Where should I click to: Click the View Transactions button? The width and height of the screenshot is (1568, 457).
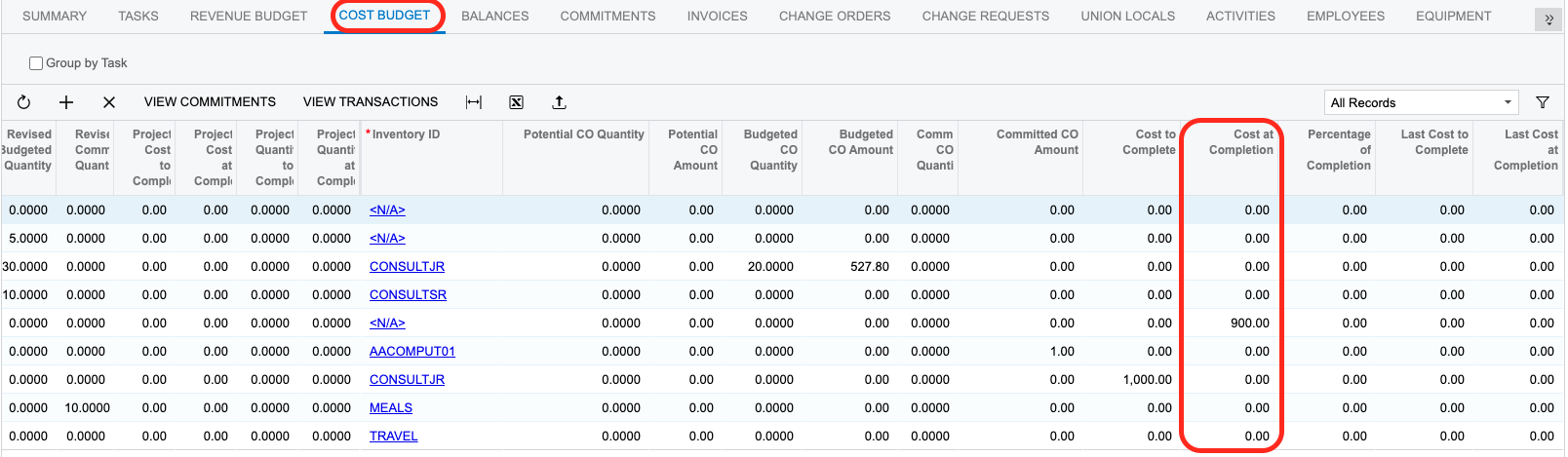pyautogui.click(x=371, y=102)
